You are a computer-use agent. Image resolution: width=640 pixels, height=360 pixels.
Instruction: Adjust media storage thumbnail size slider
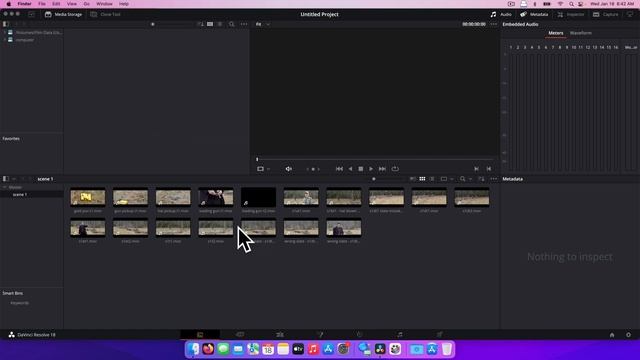tap(153, 24)
